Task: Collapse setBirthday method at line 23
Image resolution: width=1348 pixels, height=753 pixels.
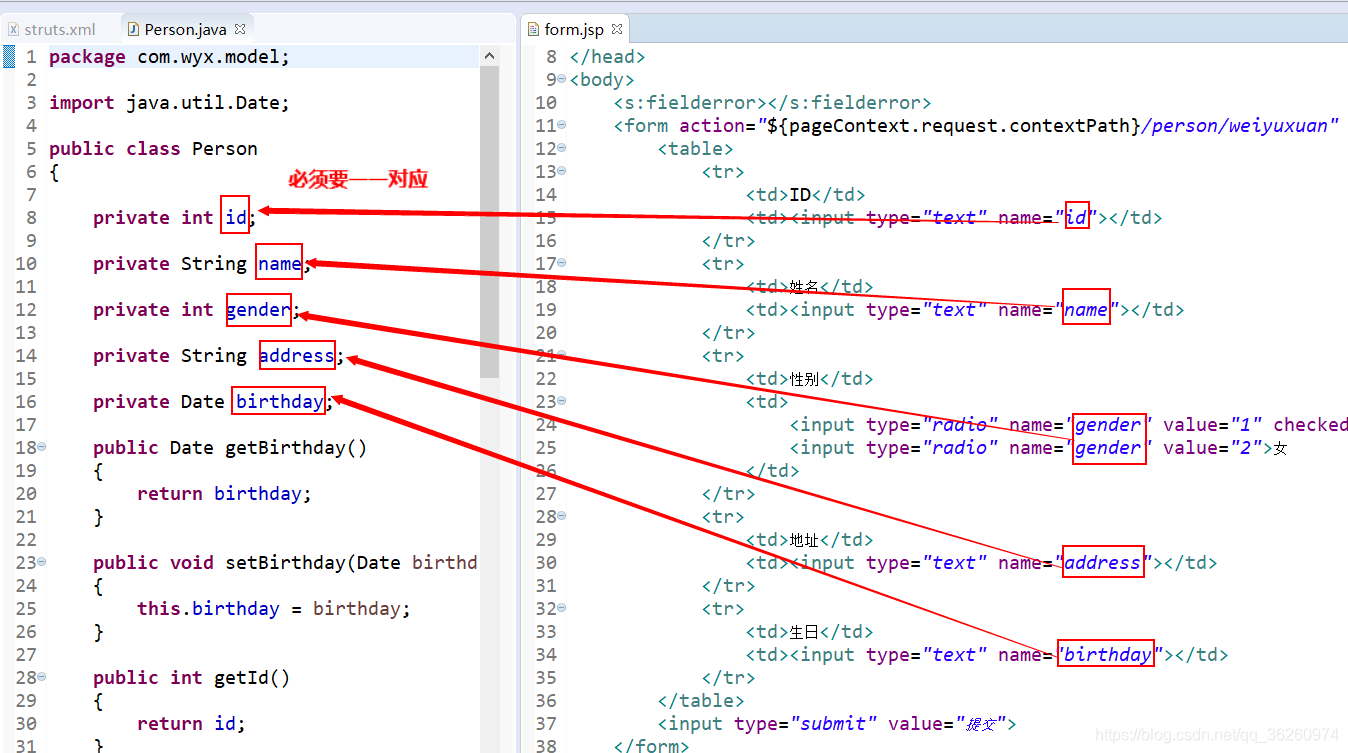Action: [42, 562]
